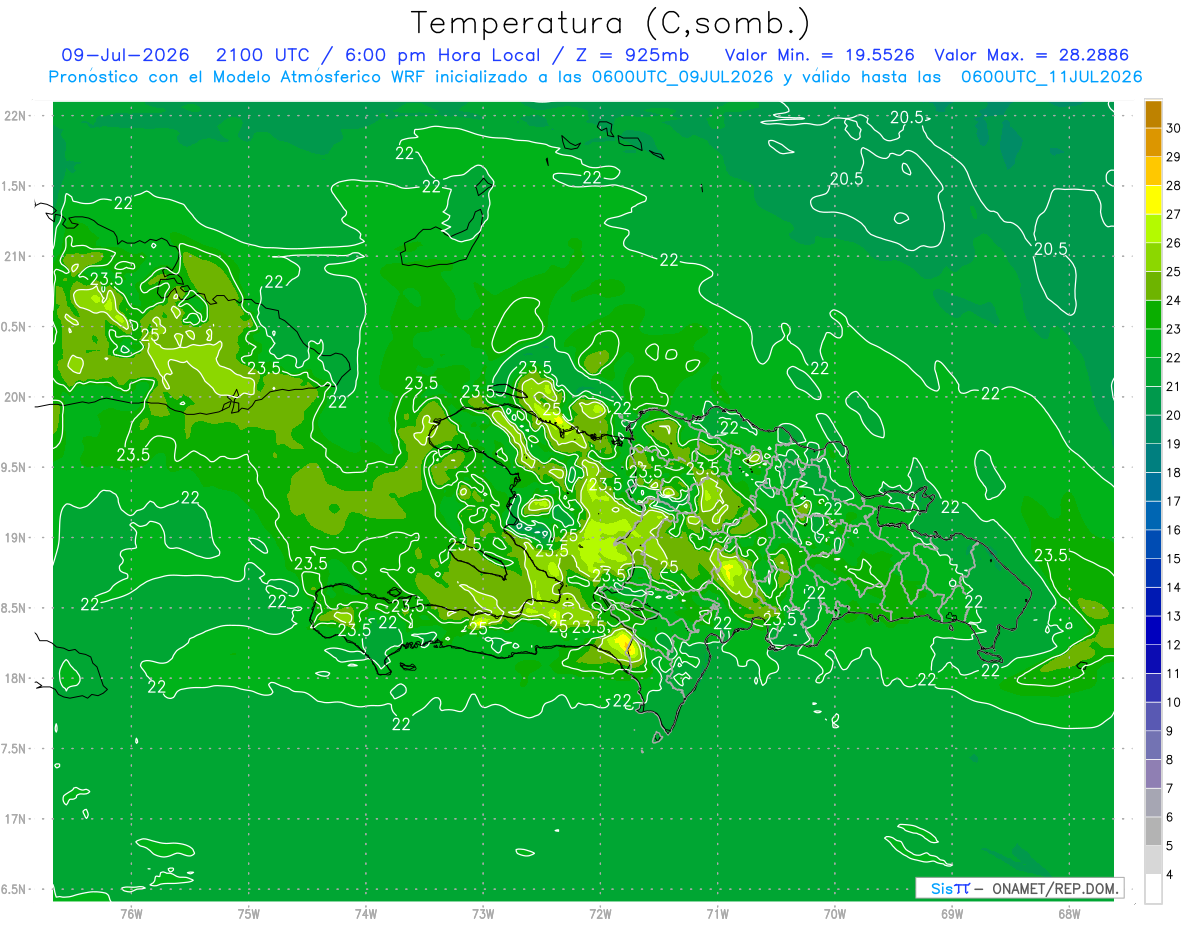The height and width of the screenshot is (927, 1200).
Task: Click the '28' colorbar scale label
Action: [1173, 186]
